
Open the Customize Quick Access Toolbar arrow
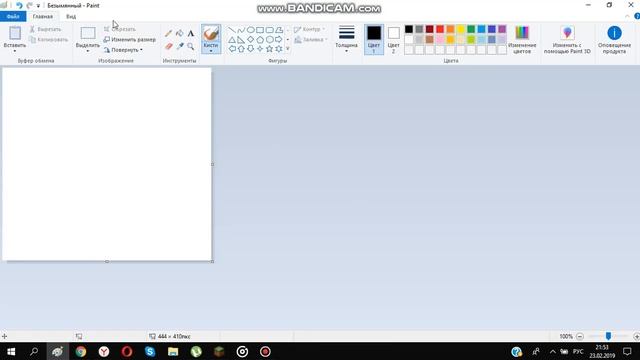38,6
